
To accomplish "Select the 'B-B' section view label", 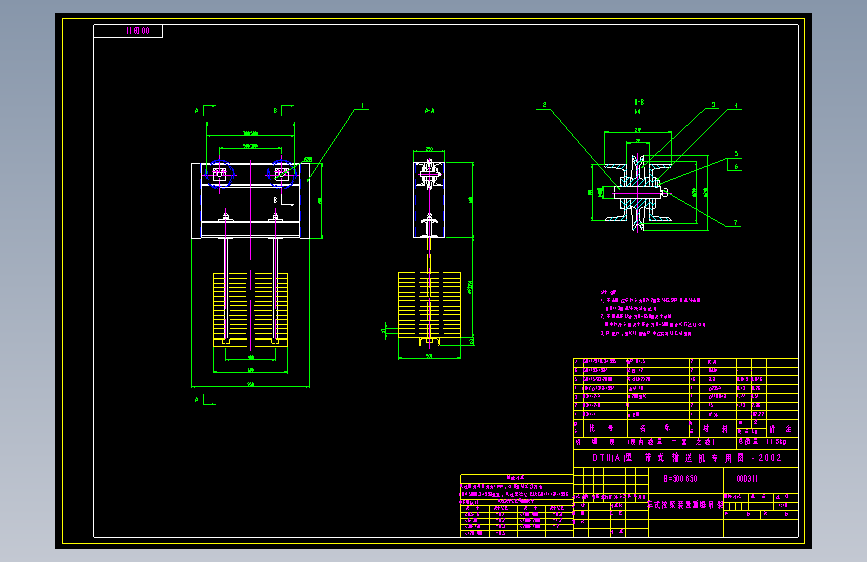I will tap(639, 102).
